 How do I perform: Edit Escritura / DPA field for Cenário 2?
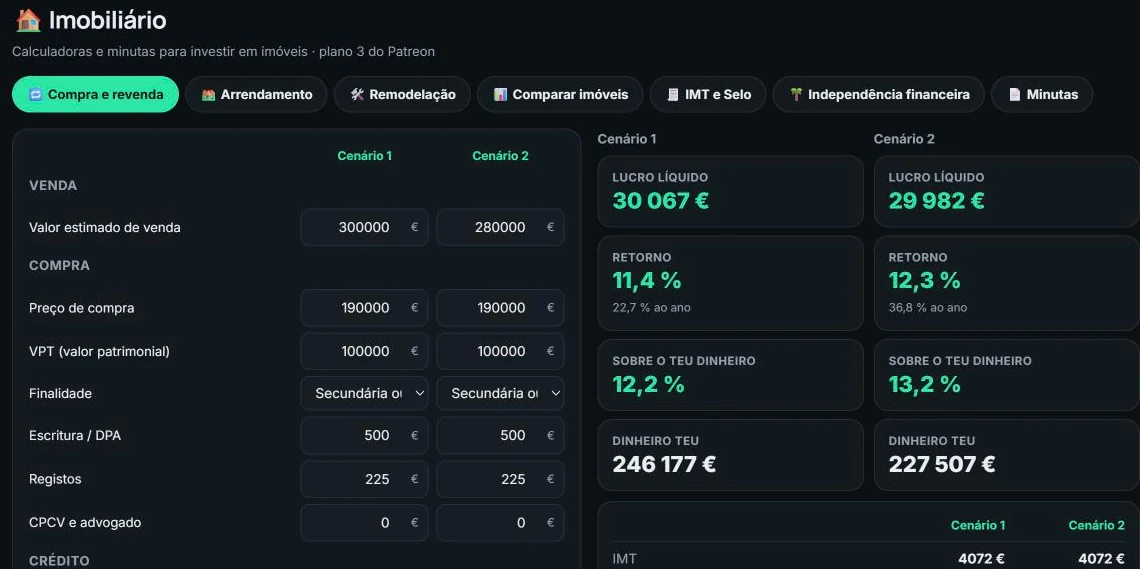500,435
